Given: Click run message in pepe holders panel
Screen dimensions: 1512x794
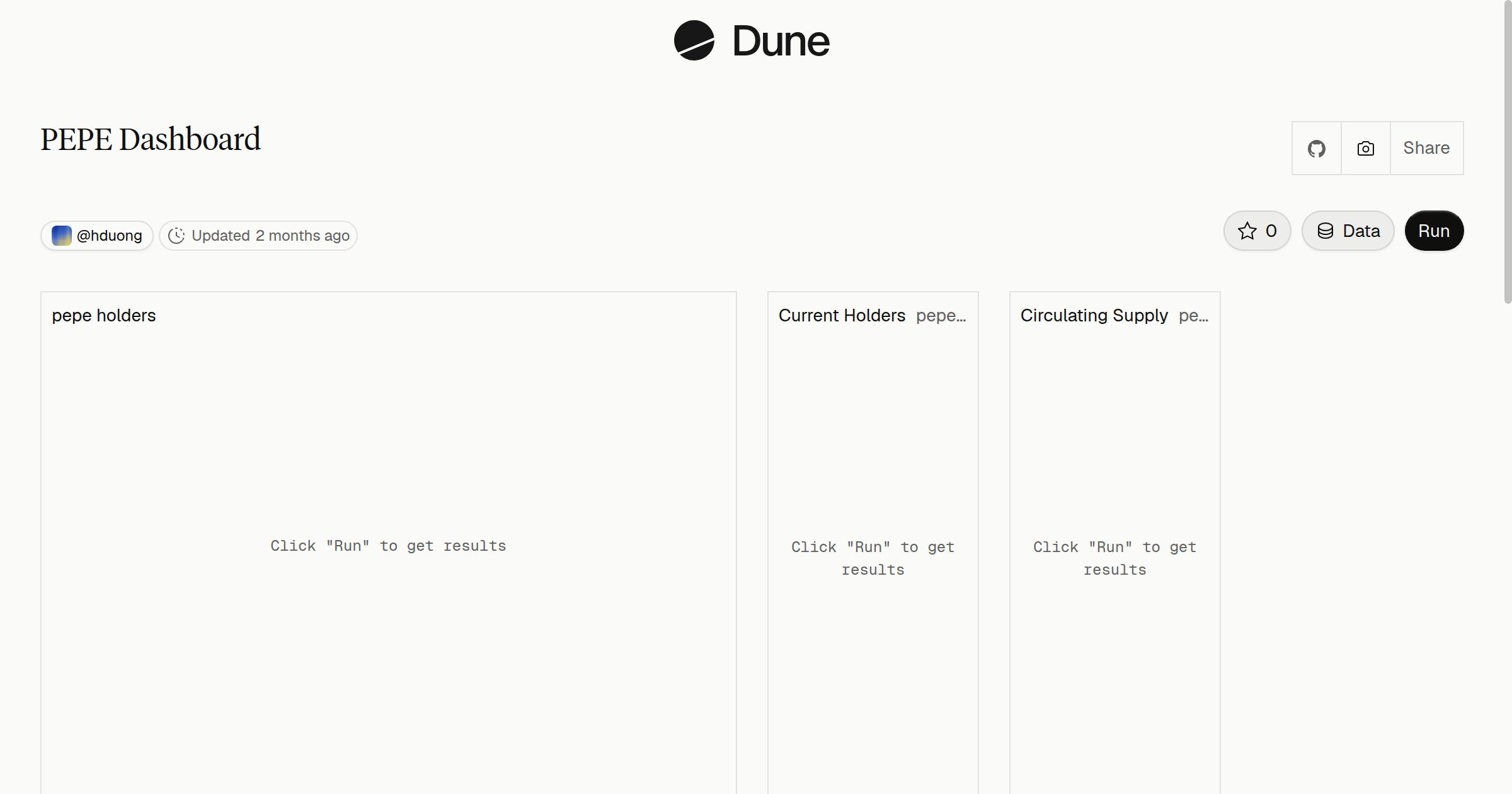Looking at the screenshot, I should (x=388, y=546).
